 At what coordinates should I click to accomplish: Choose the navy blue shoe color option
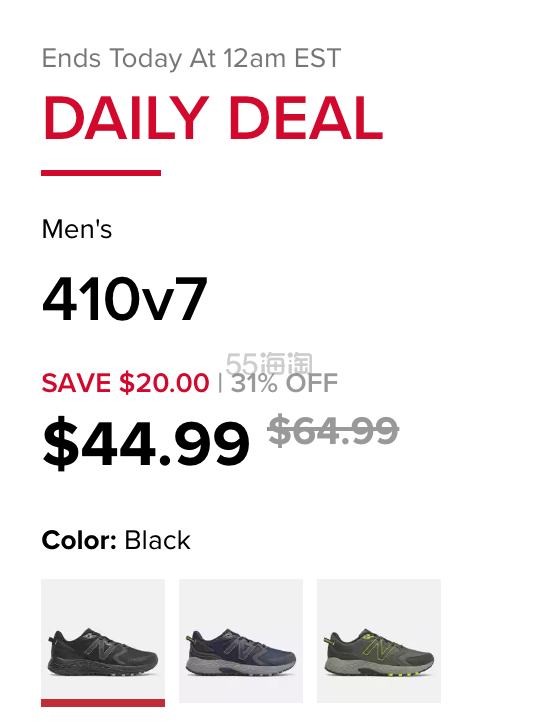pyautogui.click(x=241, y=640)
